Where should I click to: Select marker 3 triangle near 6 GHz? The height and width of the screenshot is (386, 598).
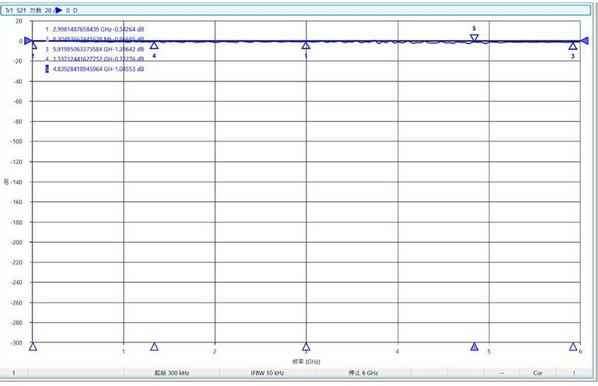[573, 46]
